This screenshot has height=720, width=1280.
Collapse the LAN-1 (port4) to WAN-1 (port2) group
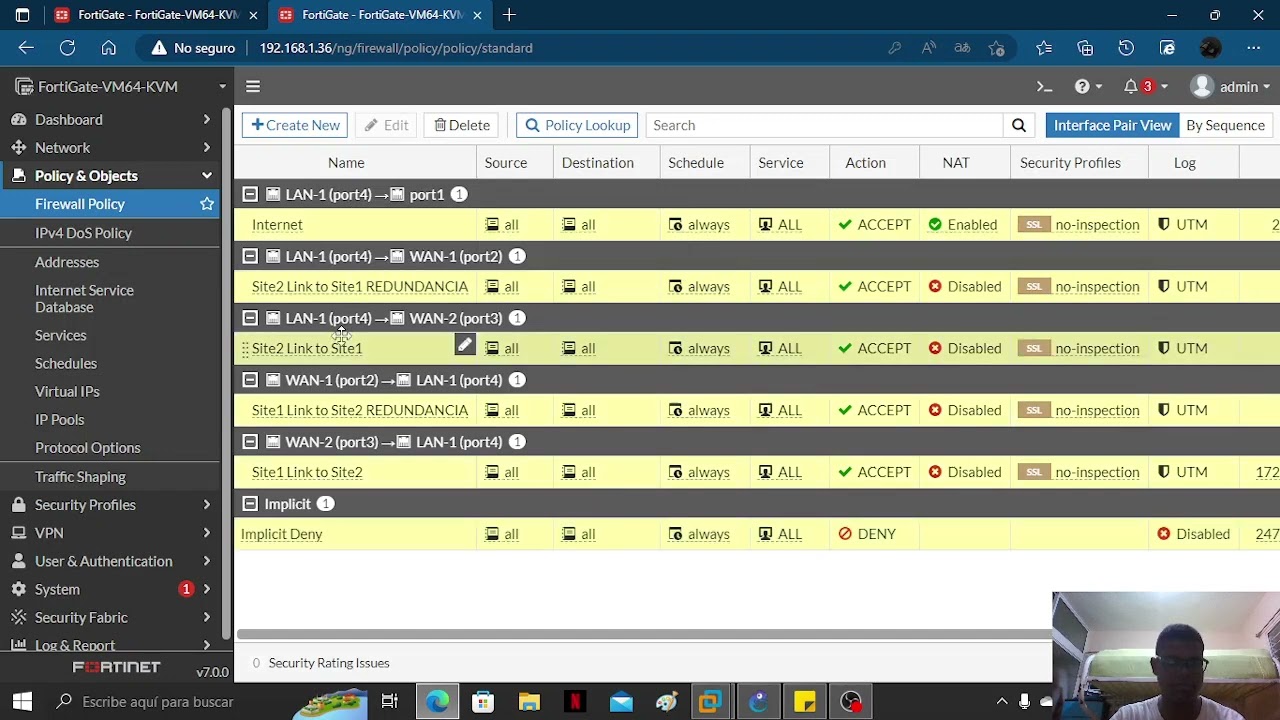click(250, 257)
